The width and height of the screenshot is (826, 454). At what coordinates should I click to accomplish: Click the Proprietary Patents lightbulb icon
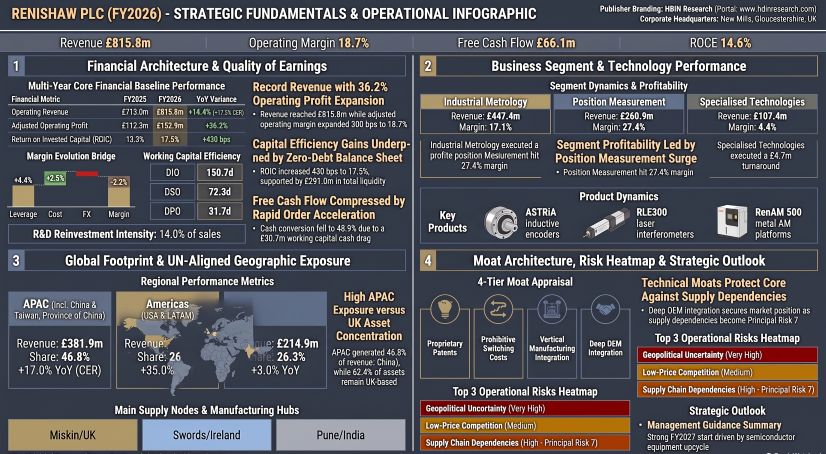(x=445, y=309)
